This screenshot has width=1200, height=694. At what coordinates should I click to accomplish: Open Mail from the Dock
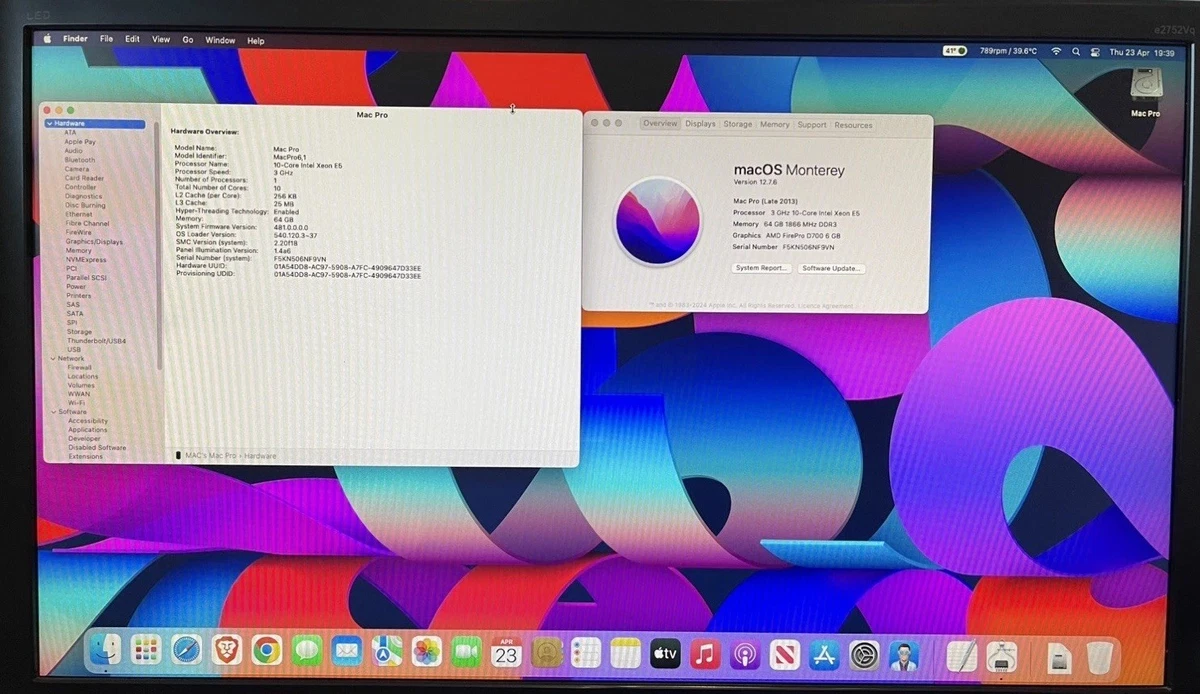point(347,652)
